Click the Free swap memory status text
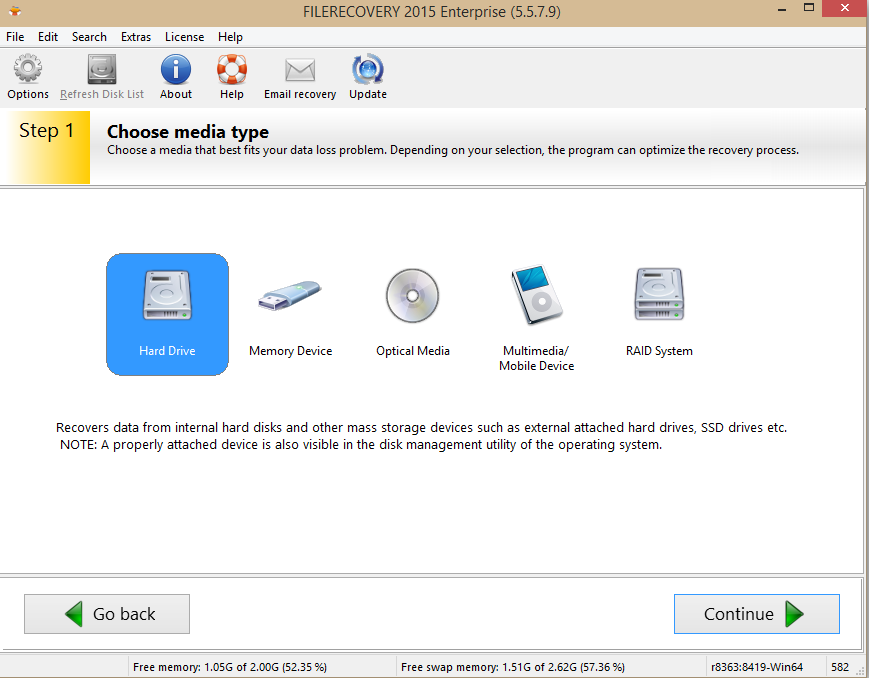 click(513, 667)
